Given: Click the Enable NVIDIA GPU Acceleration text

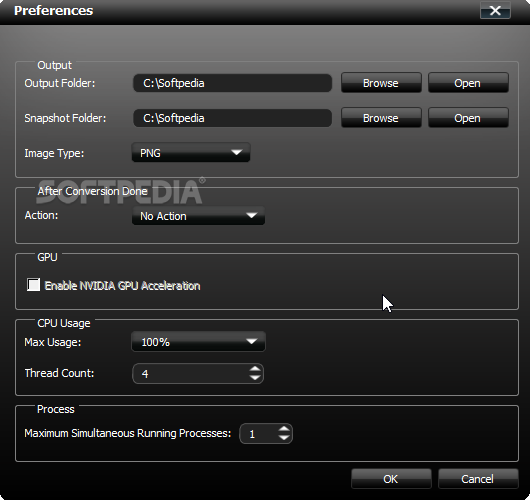Looking at the screenshot, I should point(122,286).
